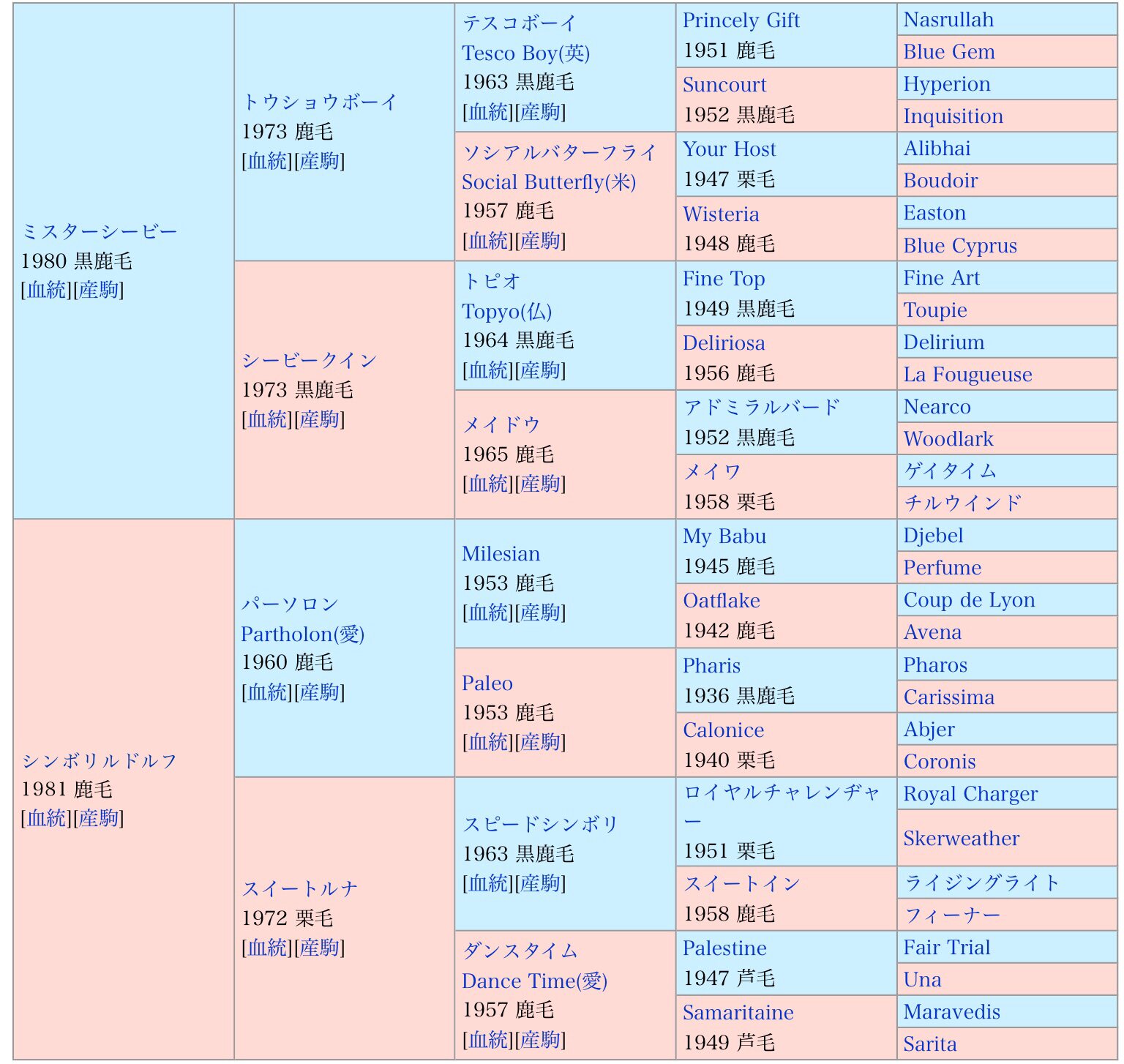Open the スピードシンボリ horse link
The height and width of the screenshot is (1064, 1124).
(x=541, y=825)
